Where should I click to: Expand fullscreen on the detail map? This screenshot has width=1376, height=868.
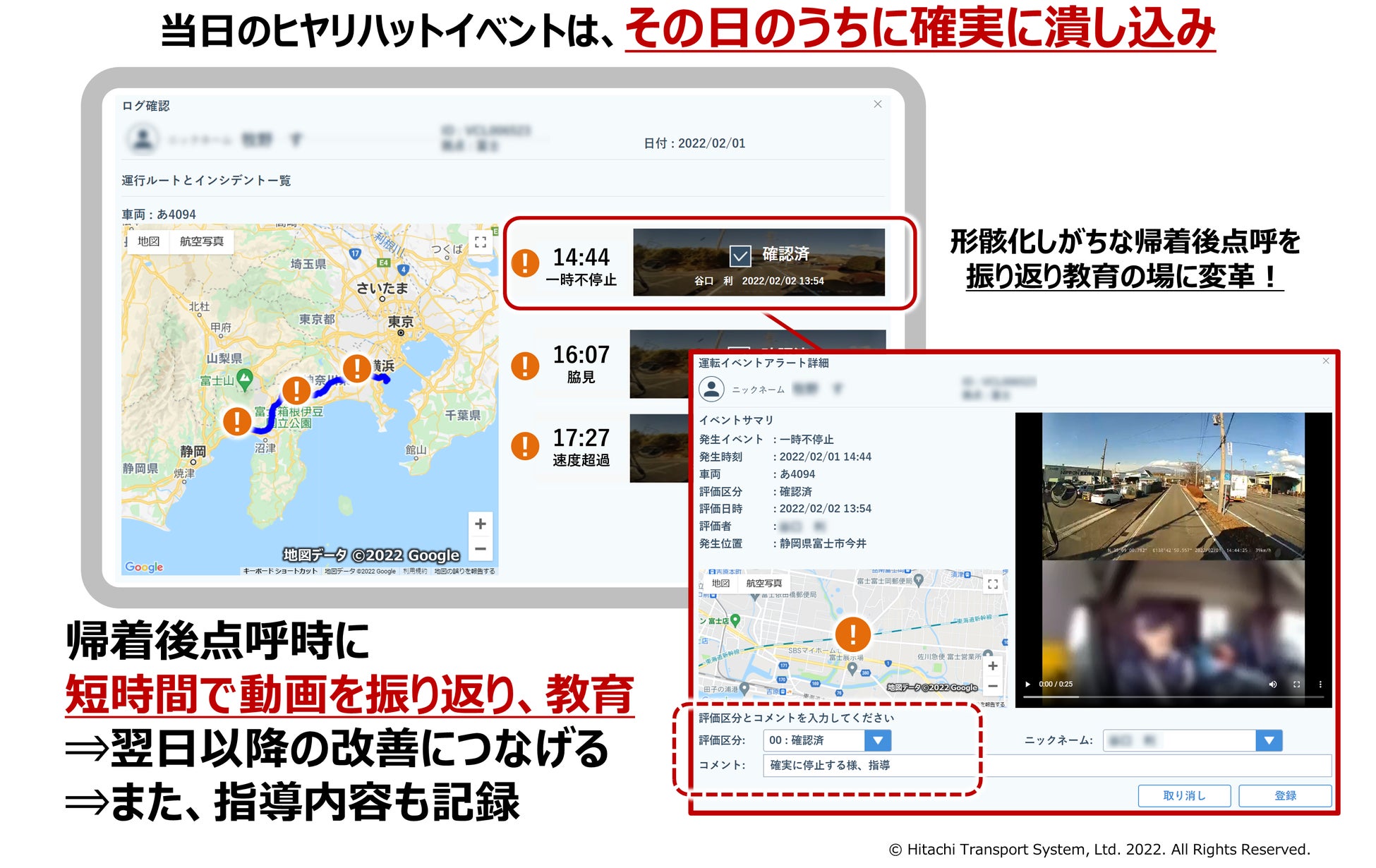(x=993, y=584)
